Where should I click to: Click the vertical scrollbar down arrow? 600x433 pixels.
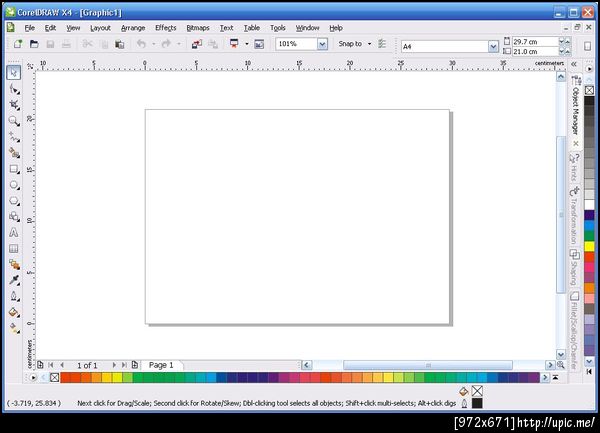[561, 354]
